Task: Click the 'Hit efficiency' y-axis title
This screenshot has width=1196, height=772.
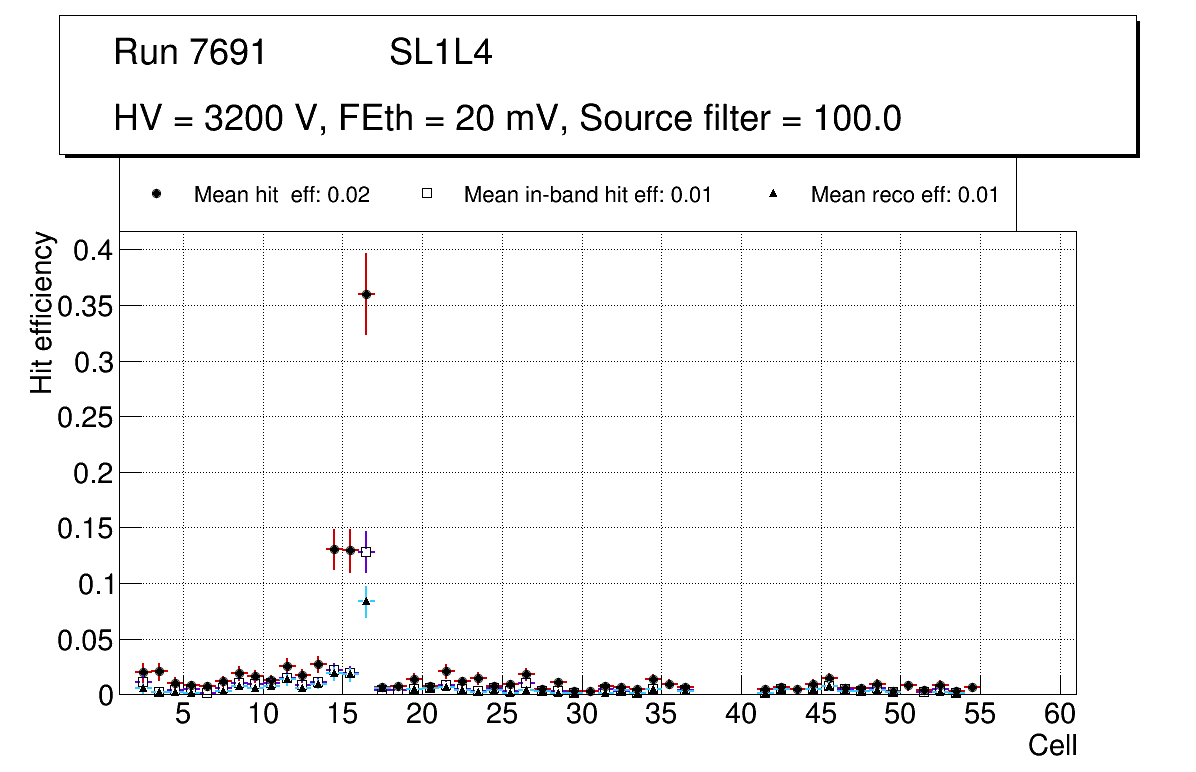Action: (42, 312)
